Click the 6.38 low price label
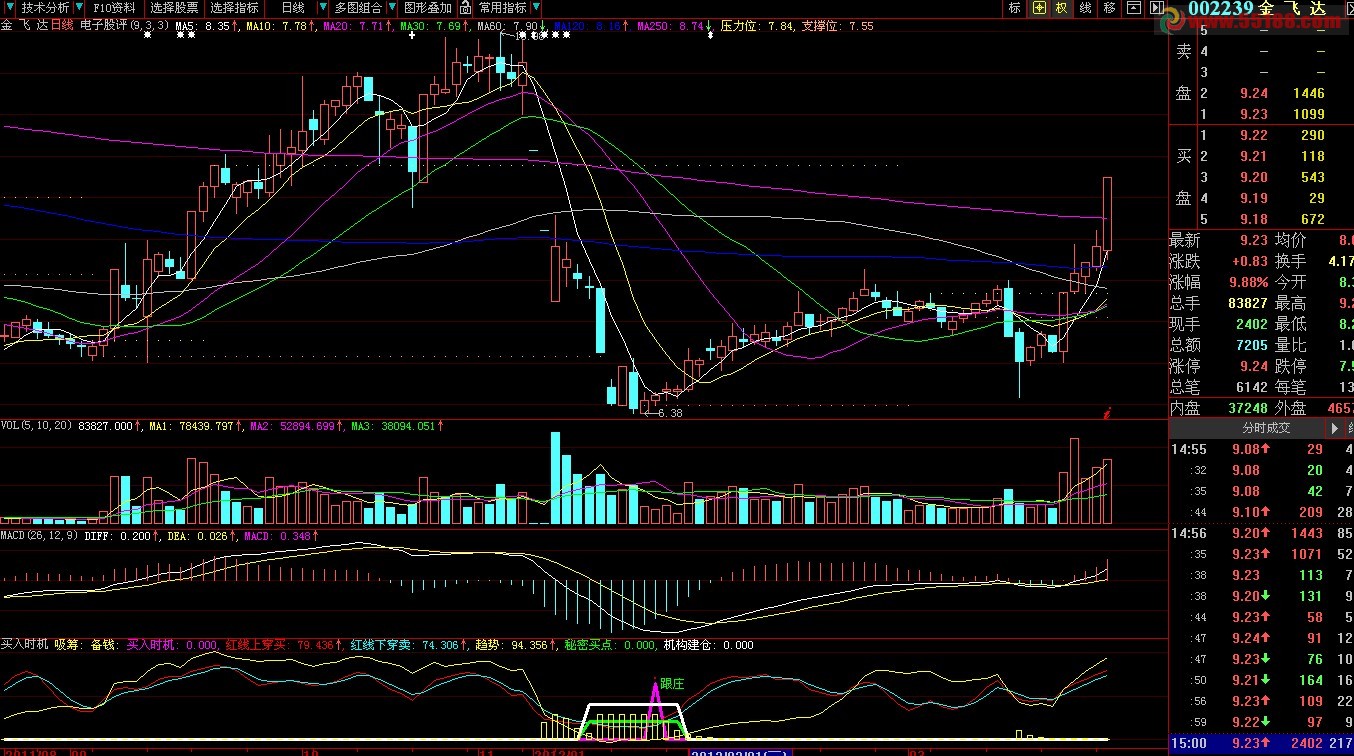Image resolution: width=1354 pixels, height=756 pixels. (x=668, y=412)
